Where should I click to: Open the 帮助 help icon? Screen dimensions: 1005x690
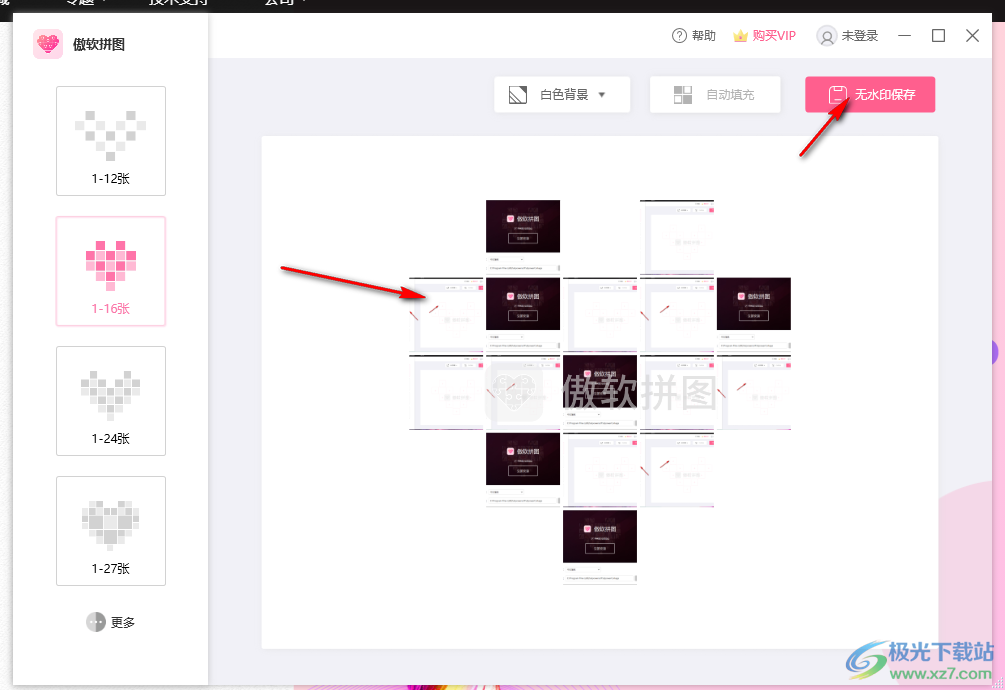click(x=680, y=36)
